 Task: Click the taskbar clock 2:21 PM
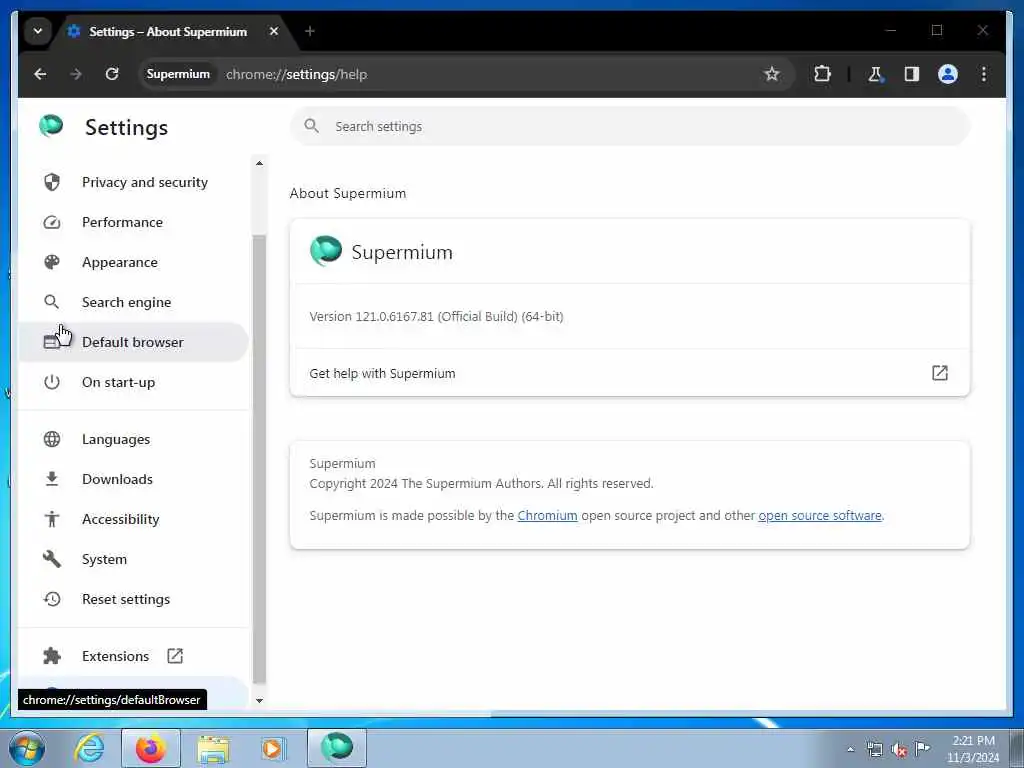(x=973, y=741)
